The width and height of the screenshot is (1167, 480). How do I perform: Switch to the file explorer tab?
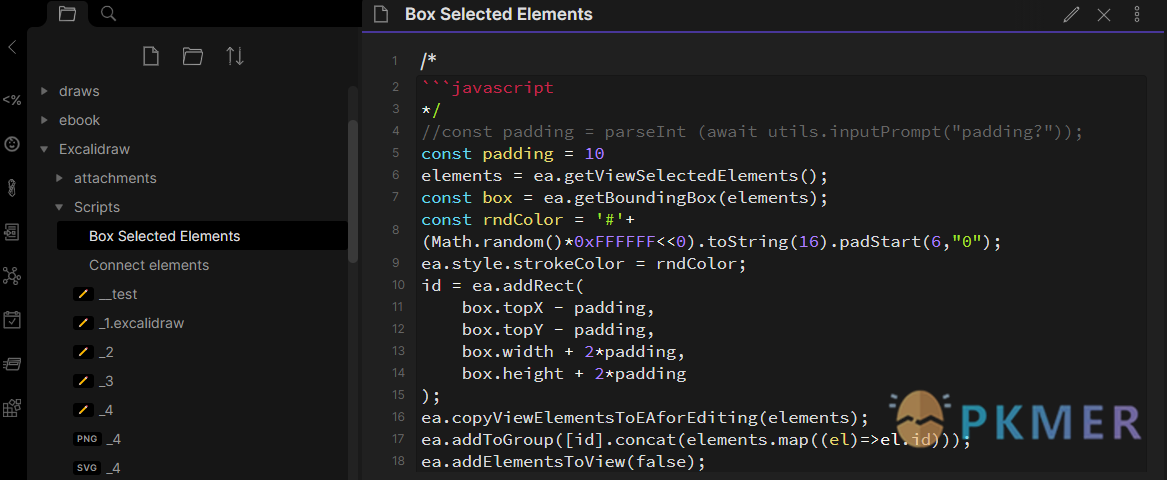(67, 13)
